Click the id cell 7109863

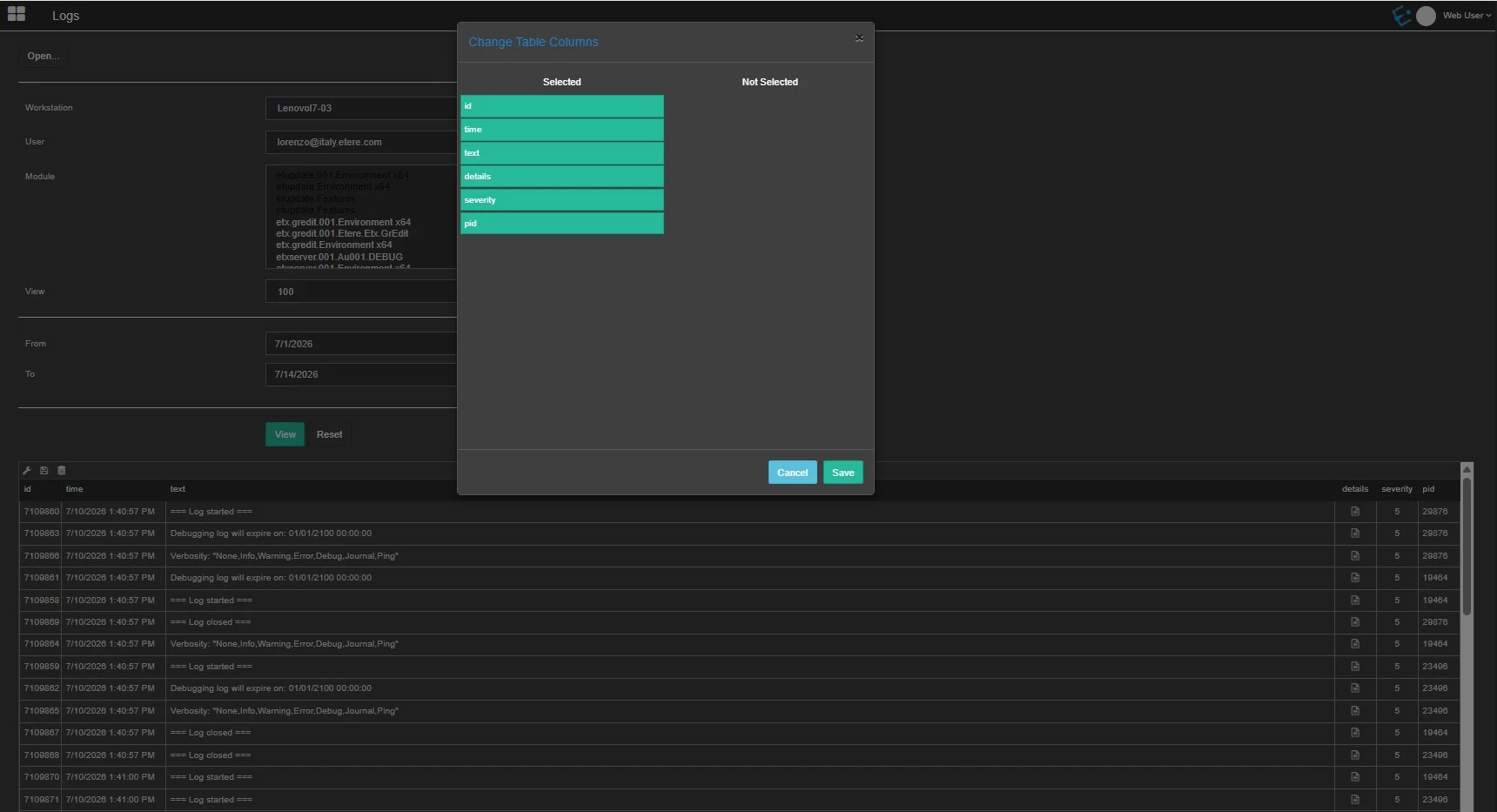(x=41, y=534)
